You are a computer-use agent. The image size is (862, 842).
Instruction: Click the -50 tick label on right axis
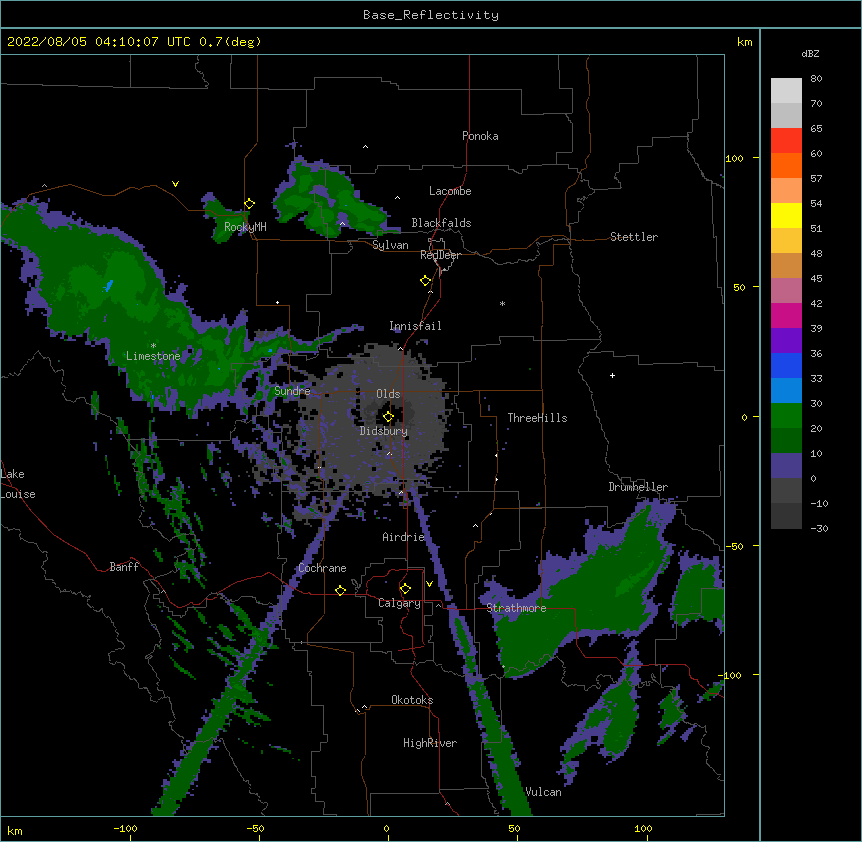[x=734, y=546]
